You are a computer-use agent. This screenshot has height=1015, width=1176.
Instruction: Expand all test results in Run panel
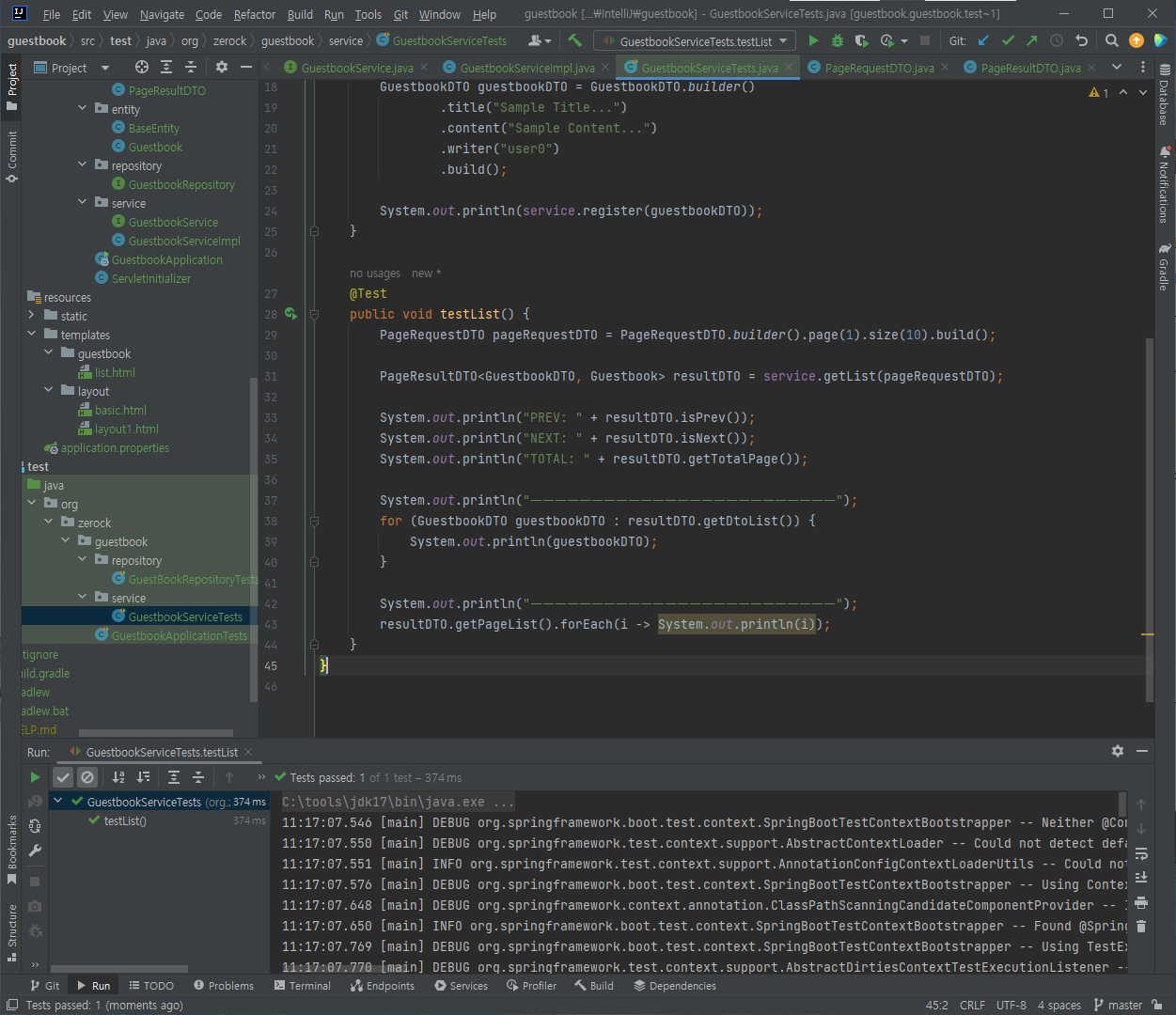tap(174, 777)
